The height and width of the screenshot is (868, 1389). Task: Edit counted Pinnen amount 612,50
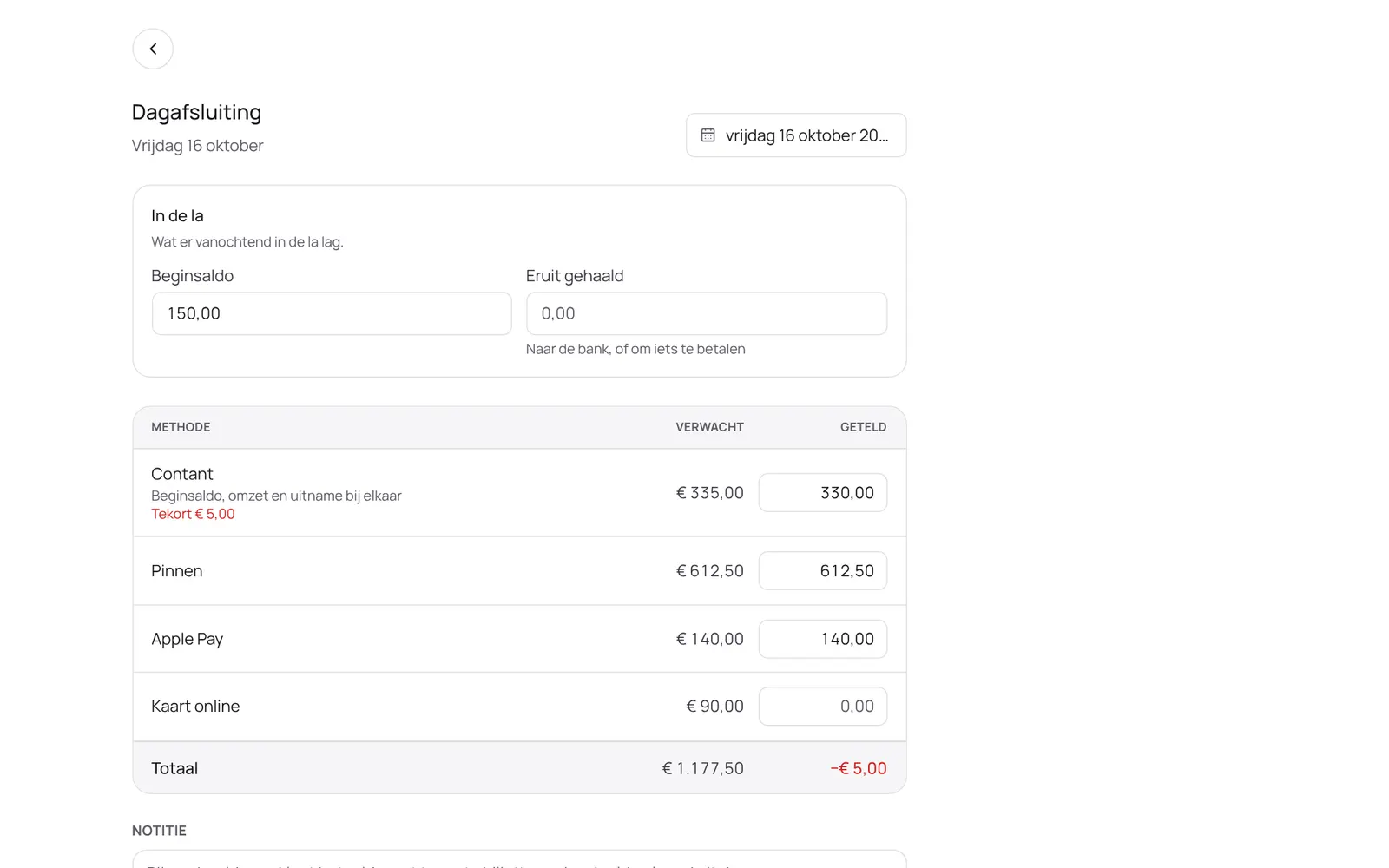pos(823,571)
